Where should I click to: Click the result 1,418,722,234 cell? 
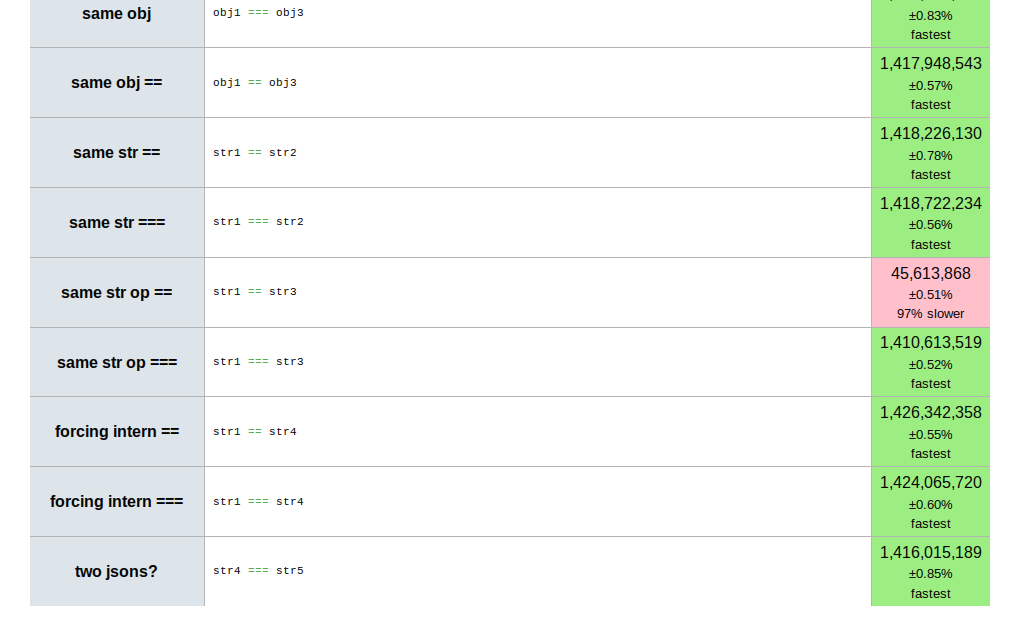930,223
